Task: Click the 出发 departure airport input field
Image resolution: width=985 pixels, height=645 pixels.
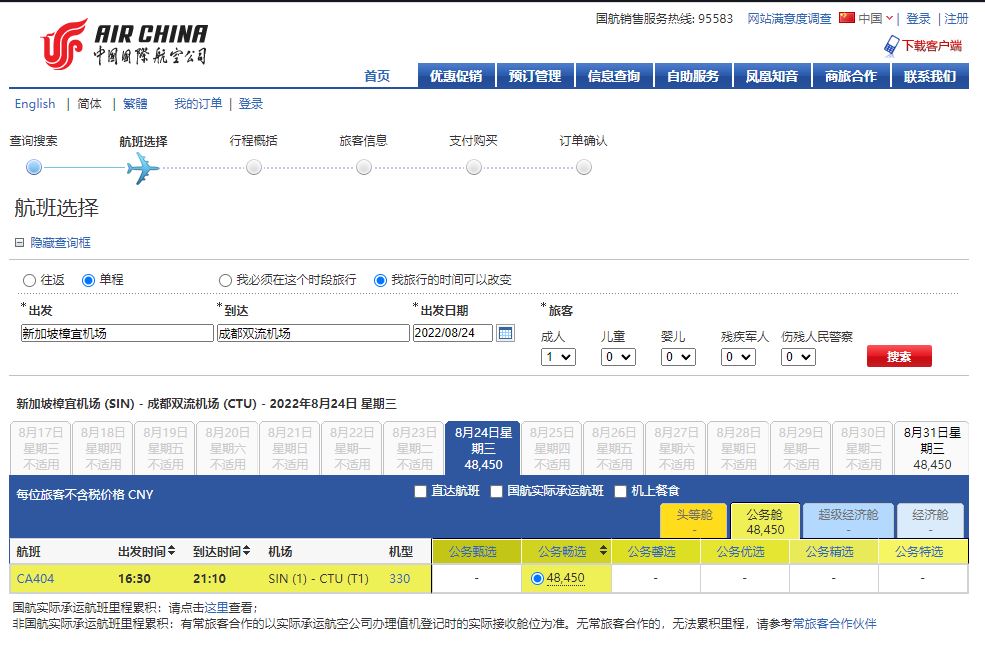Action: [x=117, y=333]
